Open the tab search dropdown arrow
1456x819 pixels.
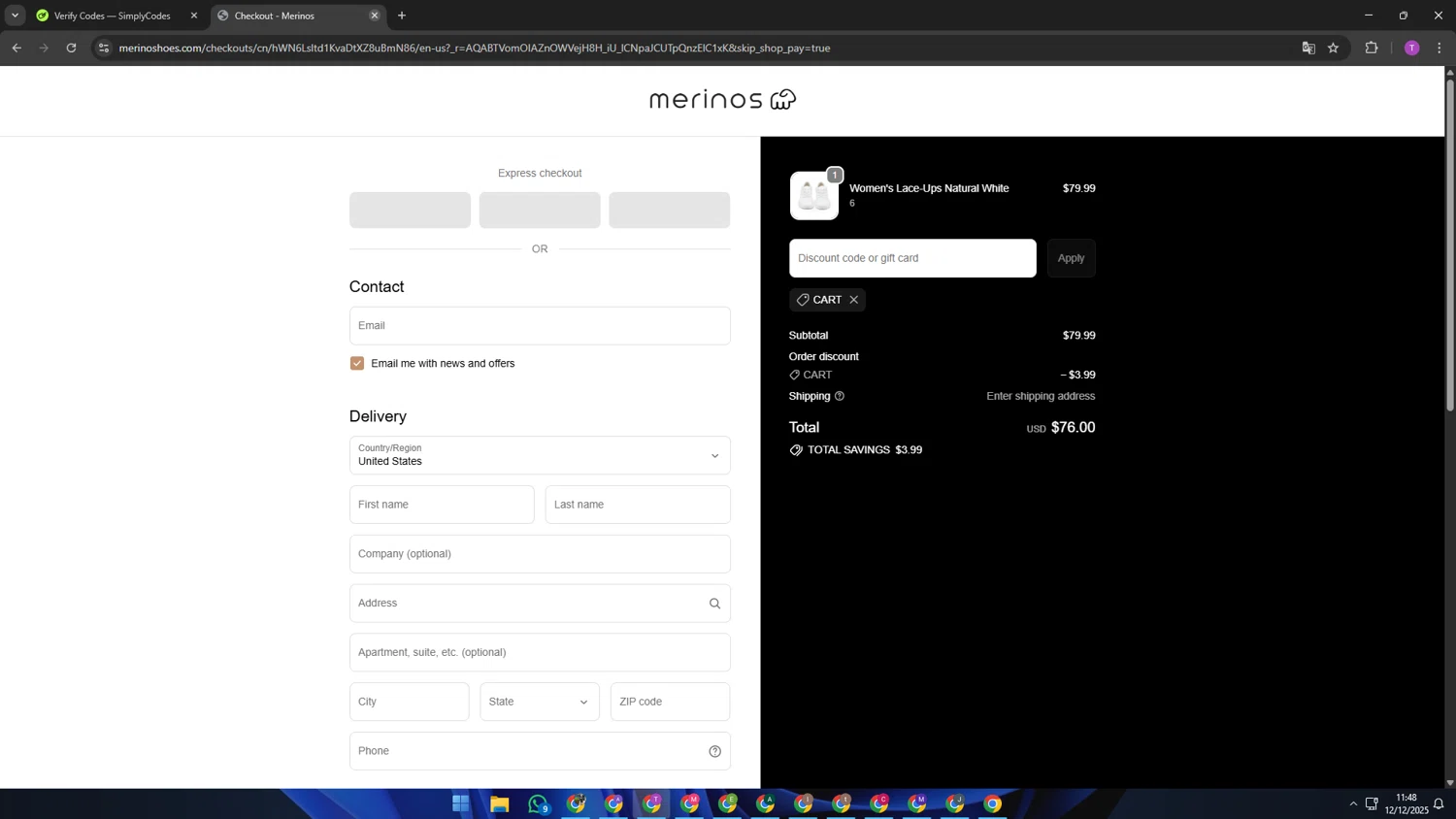click(15, 16)
